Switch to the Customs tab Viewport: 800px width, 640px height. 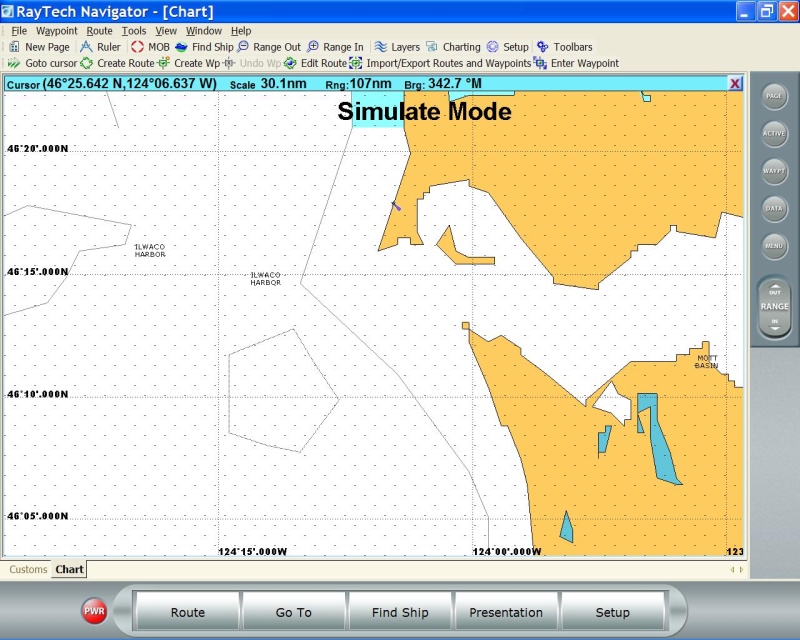28,570
